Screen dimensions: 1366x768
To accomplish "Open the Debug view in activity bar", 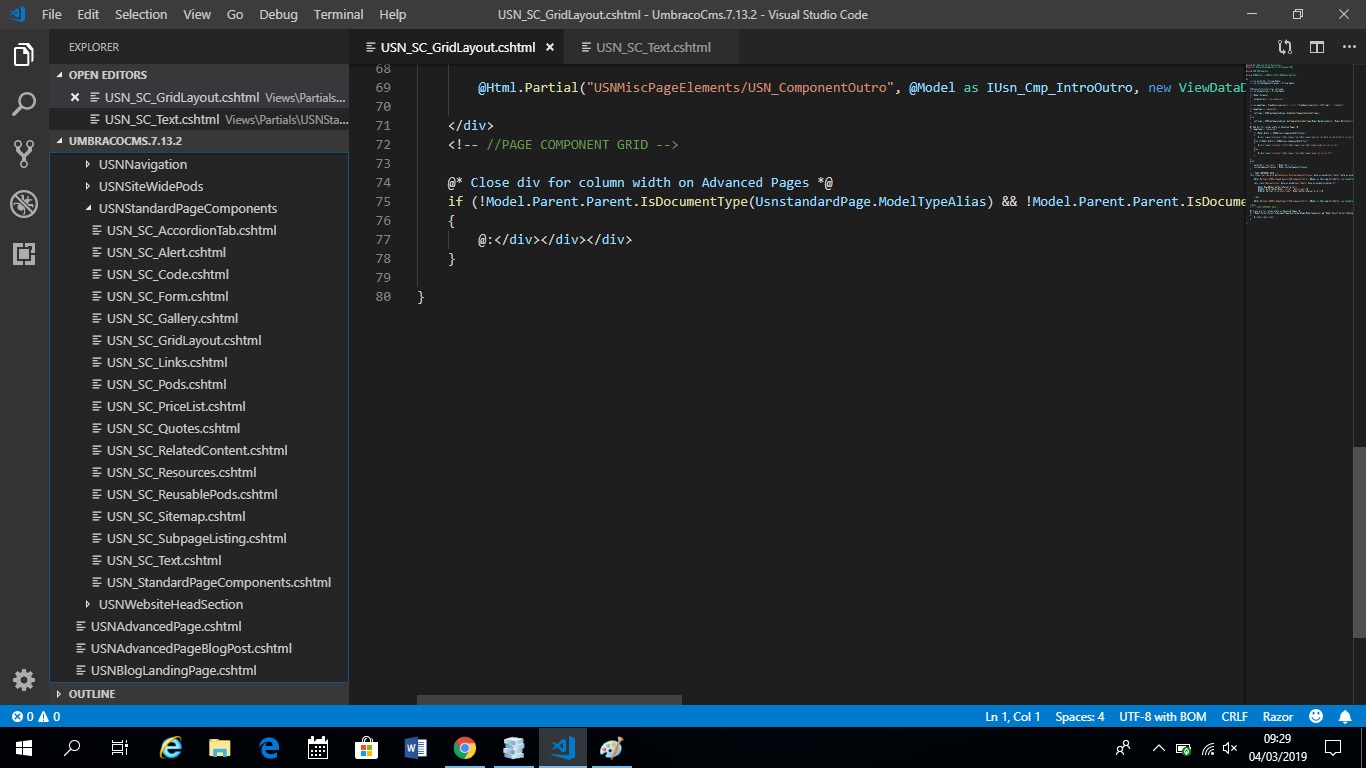I will click(x=24, y=204).
